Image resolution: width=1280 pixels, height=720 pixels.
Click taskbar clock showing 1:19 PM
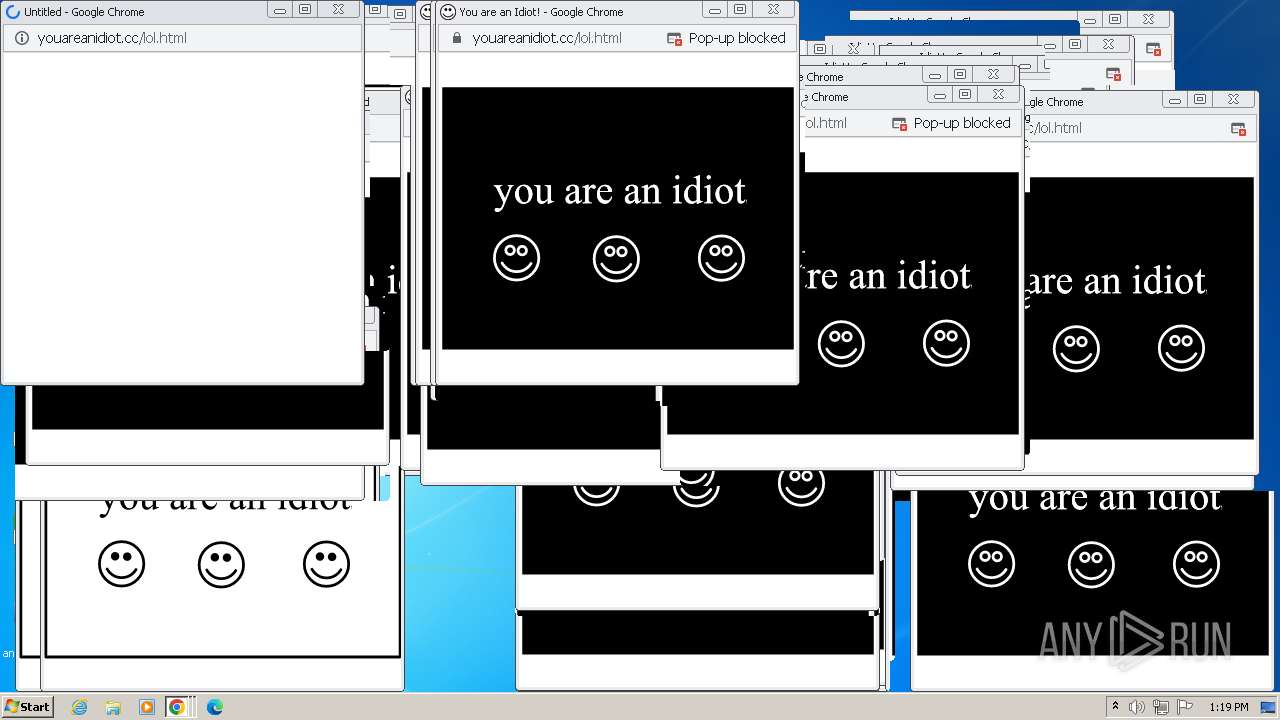click(x=1229, y=707)
